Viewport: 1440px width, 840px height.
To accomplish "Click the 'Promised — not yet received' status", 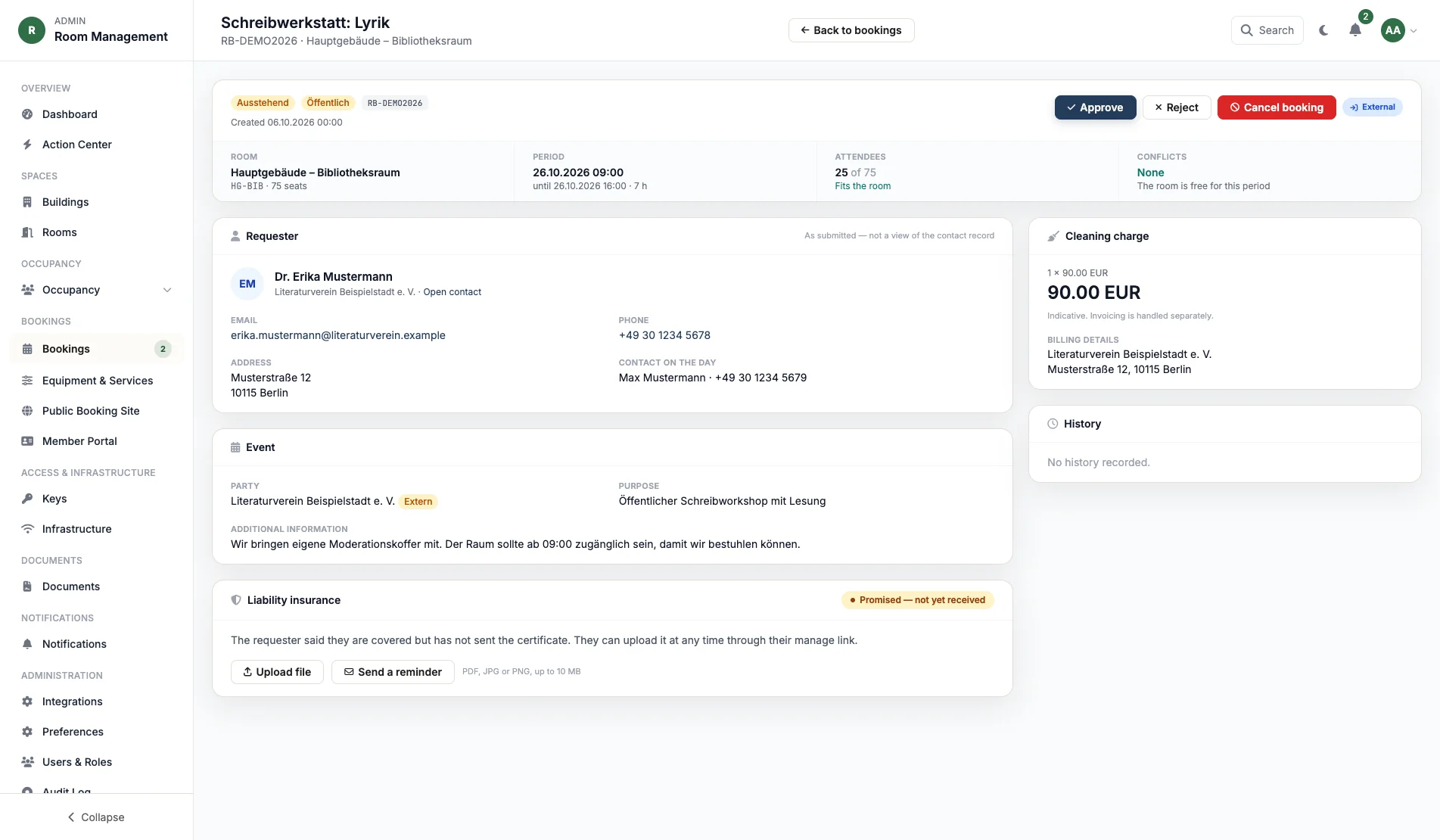I will click(x=917, y=600).
